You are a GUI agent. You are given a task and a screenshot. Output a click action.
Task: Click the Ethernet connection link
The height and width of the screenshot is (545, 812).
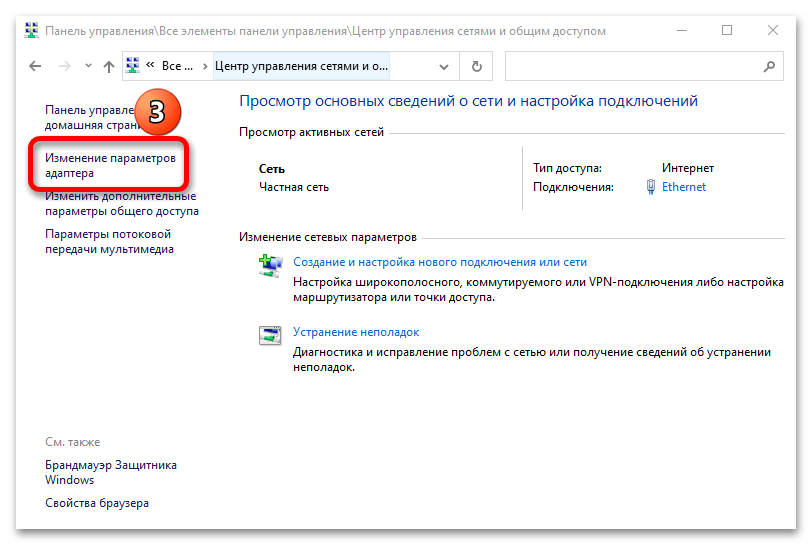pyautogui.click(x=684, y=187)
